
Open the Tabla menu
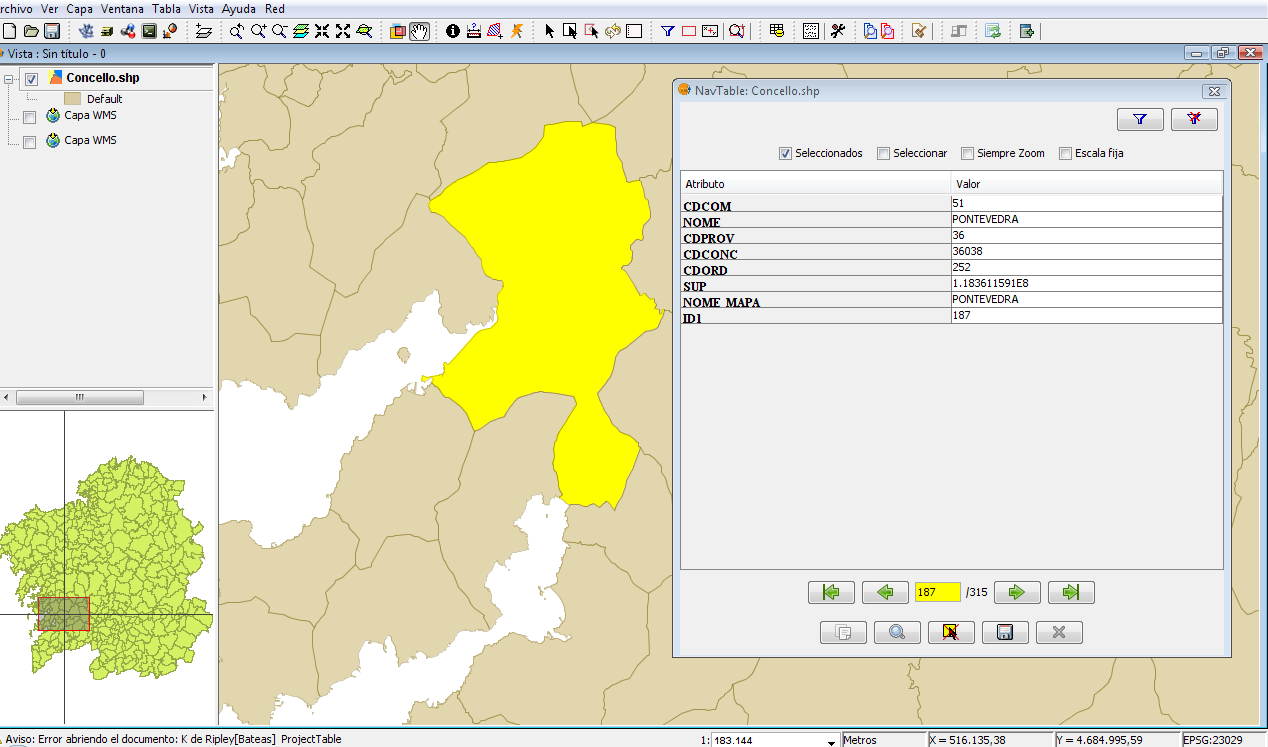coord(166,8)
